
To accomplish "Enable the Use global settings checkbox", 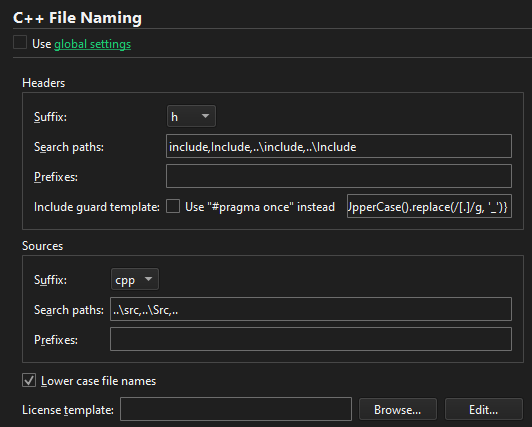I will pyautogui.click(x=20, y=43).
